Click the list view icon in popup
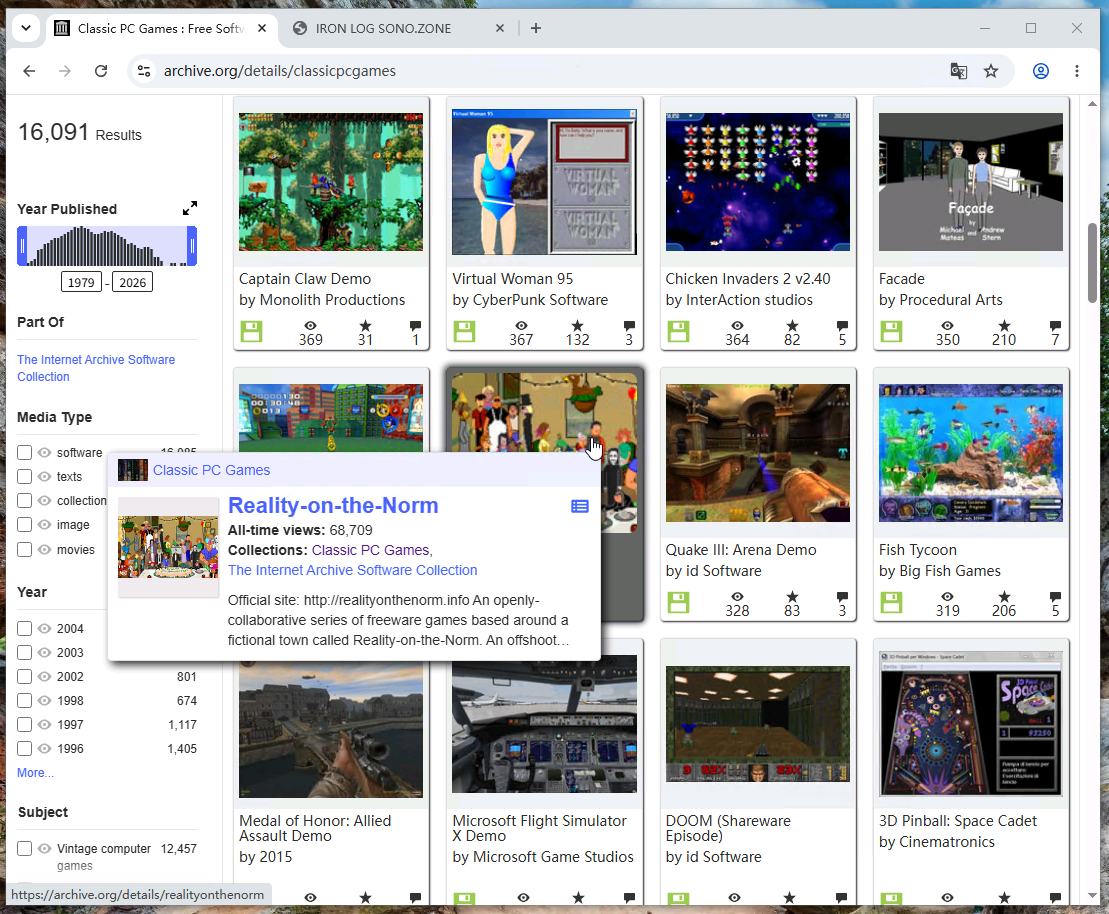This screenshot has width=1109, height=914. pos(580,506)
